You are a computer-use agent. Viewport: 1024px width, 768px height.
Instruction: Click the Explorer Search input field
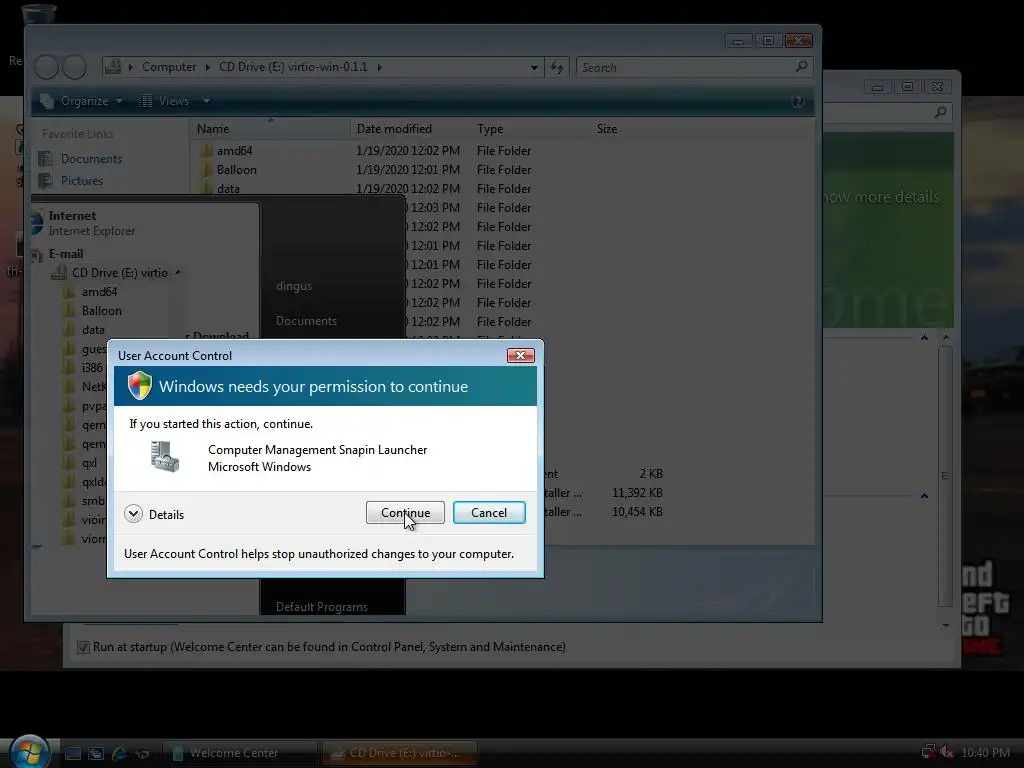(x=686, y=67)
